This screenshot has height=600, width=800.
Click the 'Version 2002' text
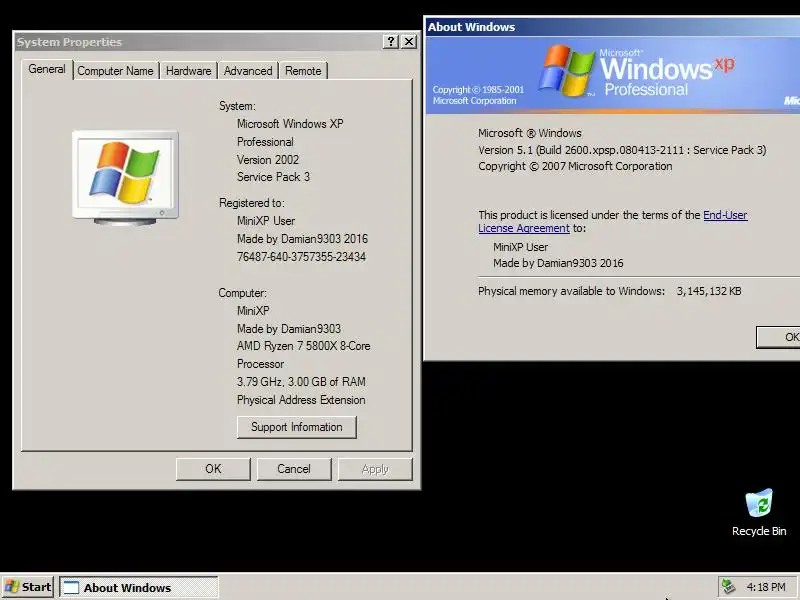268,160
